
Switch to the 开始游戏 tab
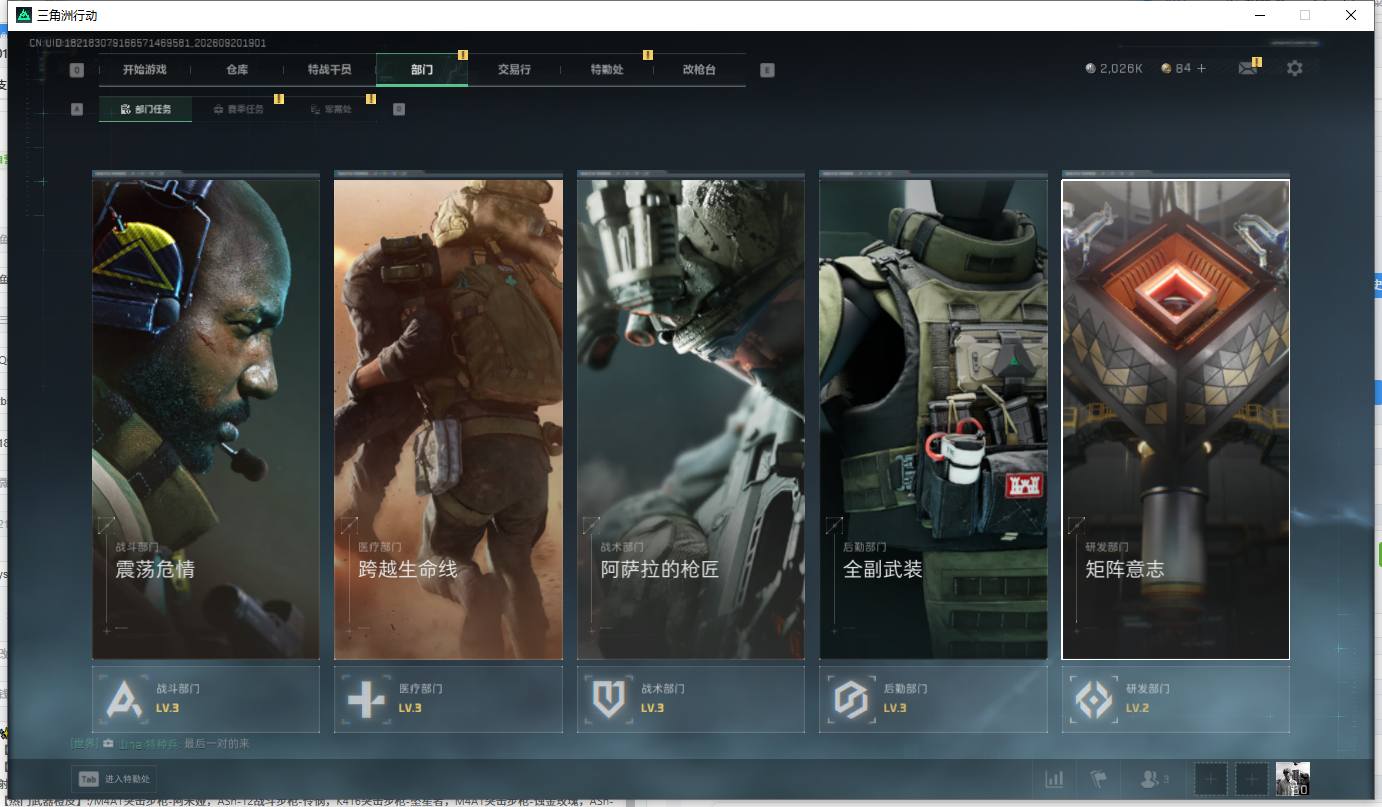tap(144, 70)
